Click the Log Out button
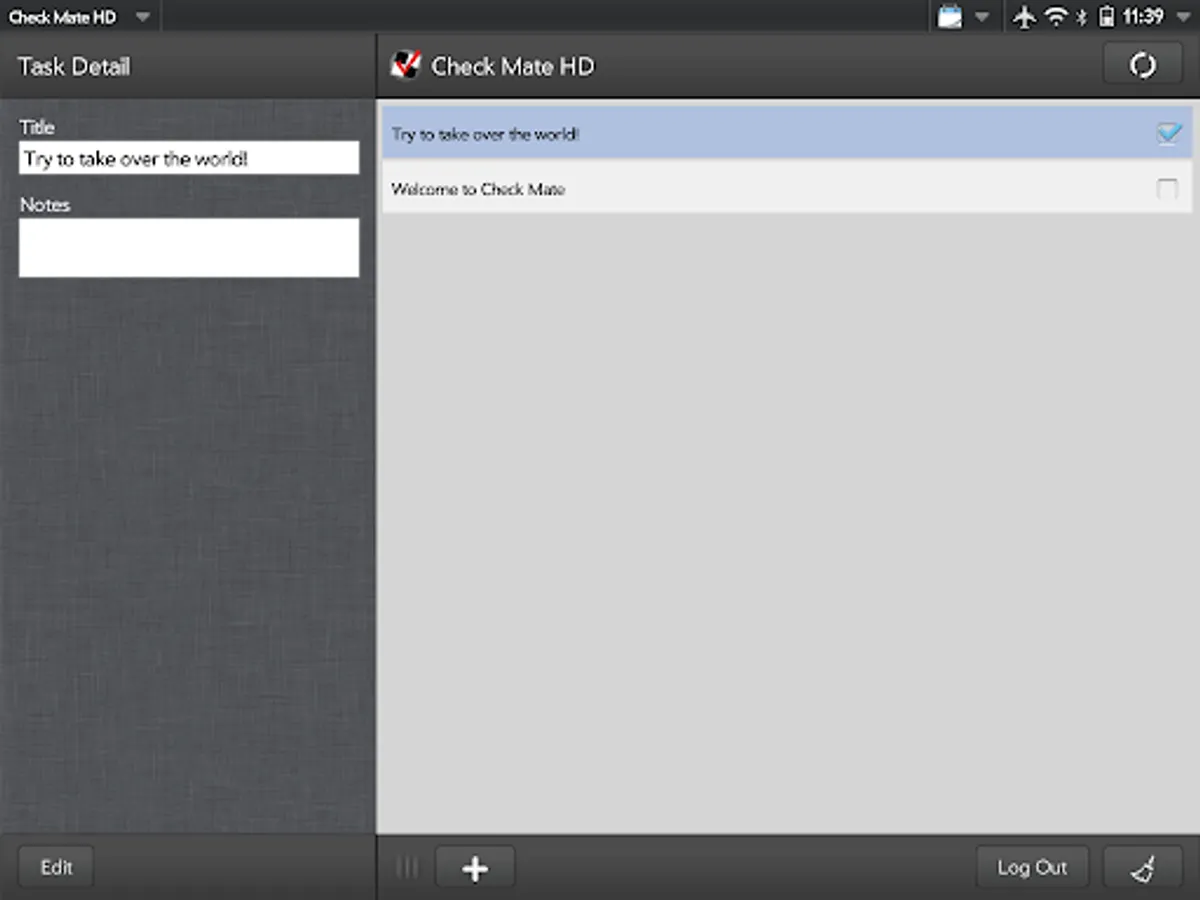Screen dimensions: 1200x900 [x=1032, y=867]
